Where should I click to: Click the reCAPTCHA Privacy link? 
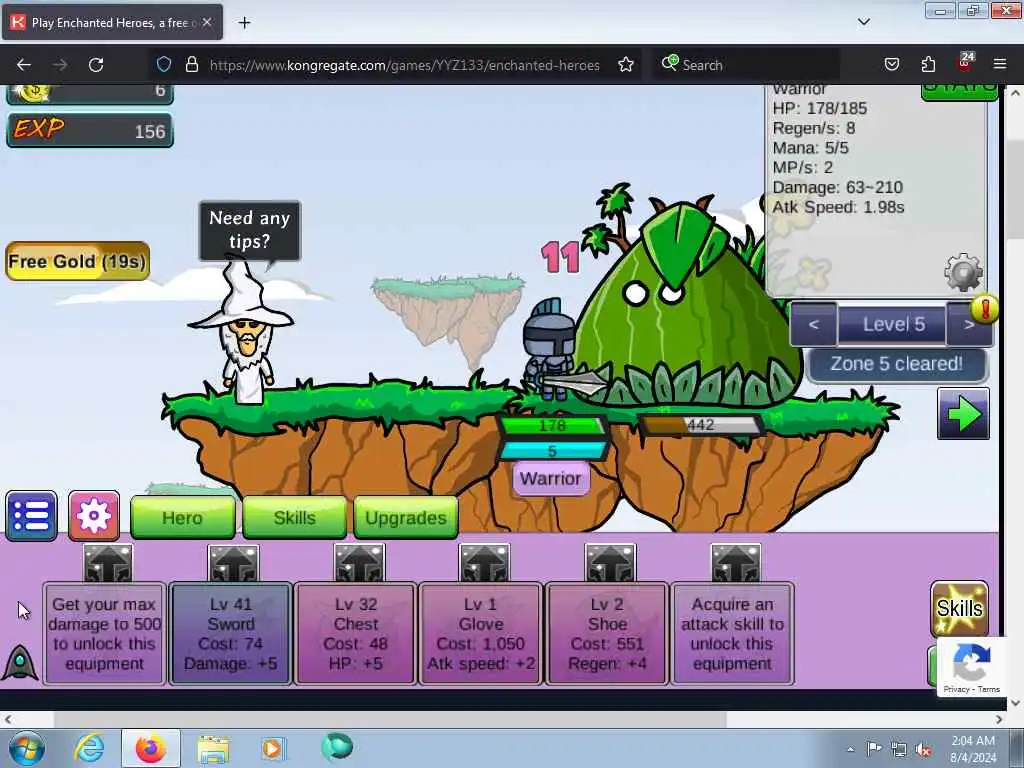956,689
